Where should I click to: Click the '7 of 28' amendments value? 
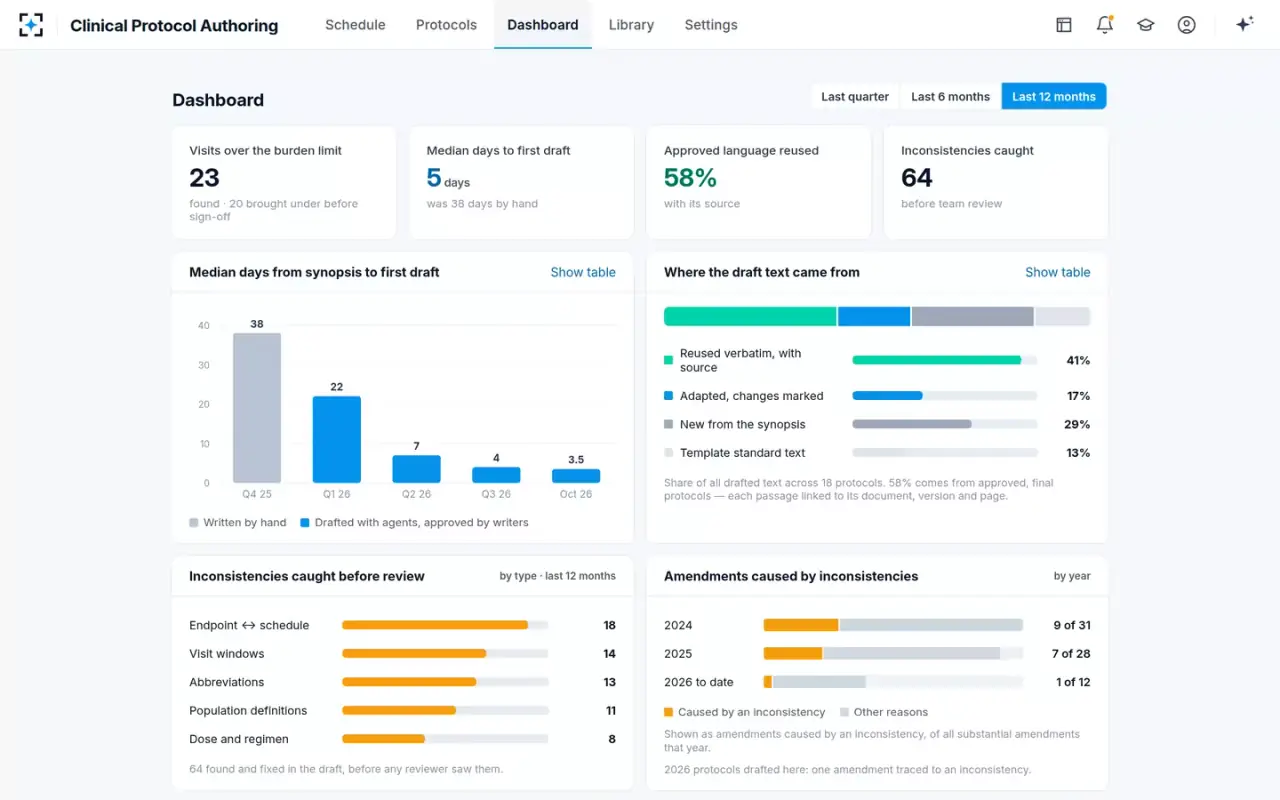coord(1070,654)
